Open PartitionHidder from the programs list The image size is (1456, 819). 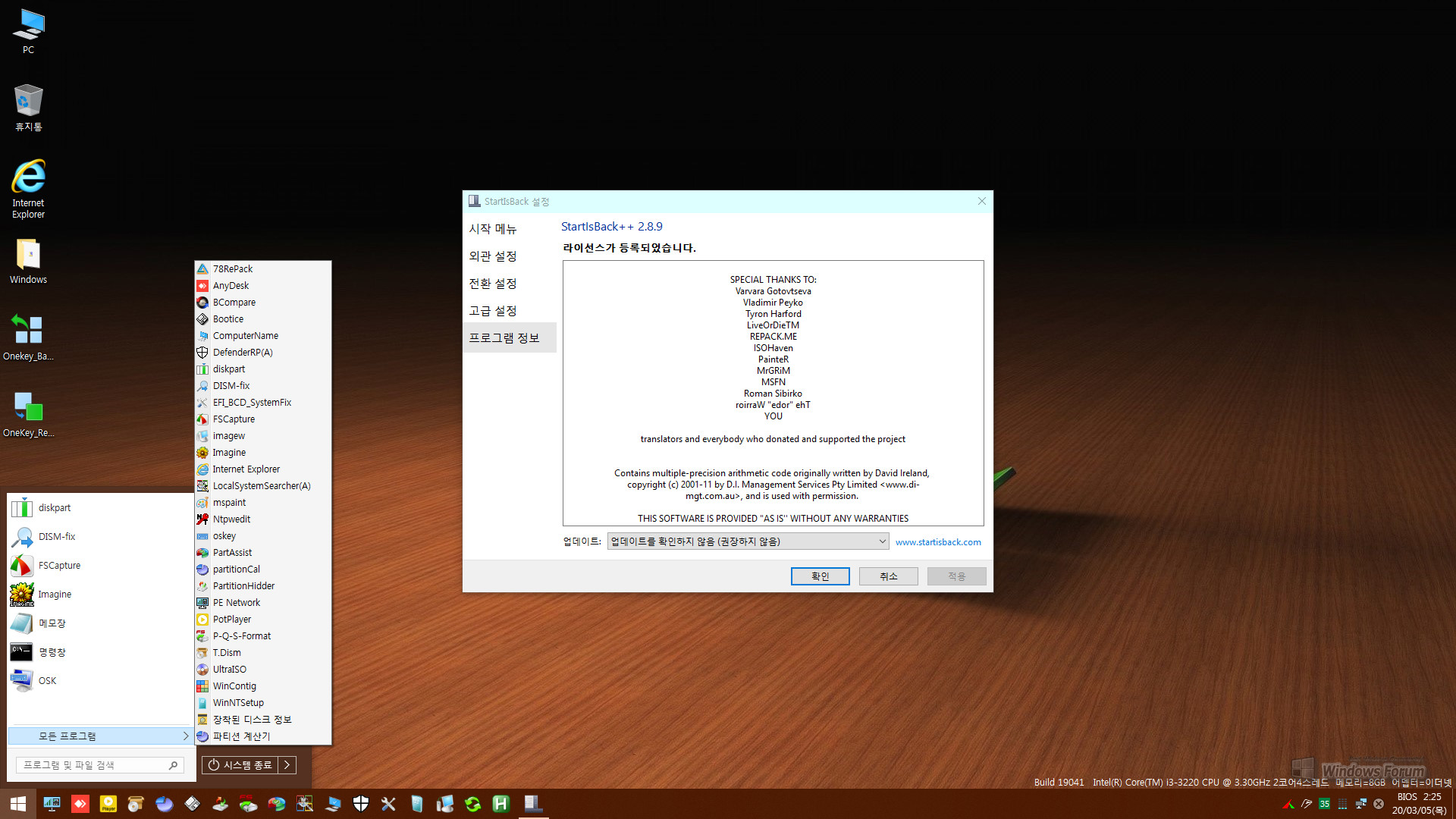[262, 586]
